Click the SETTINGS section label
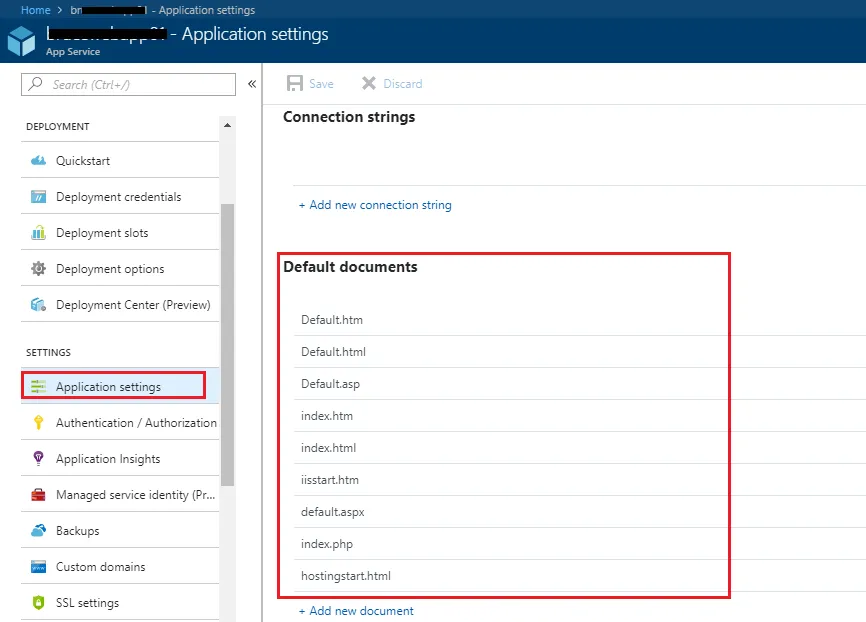The image size is (866, 622). point(48,352)
